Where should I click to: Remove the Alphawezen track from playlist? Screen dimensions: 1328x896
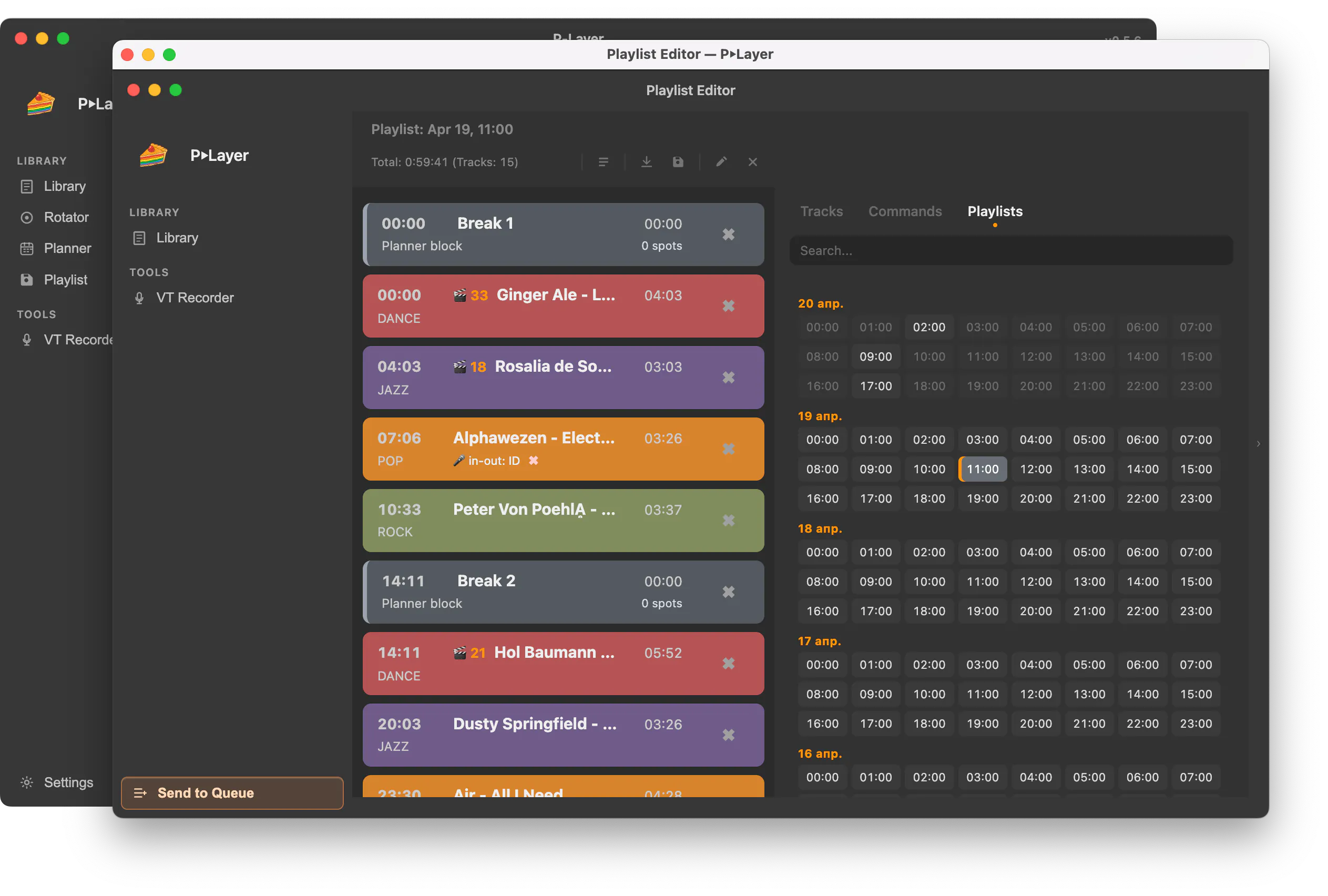click(x=728, y=449)
